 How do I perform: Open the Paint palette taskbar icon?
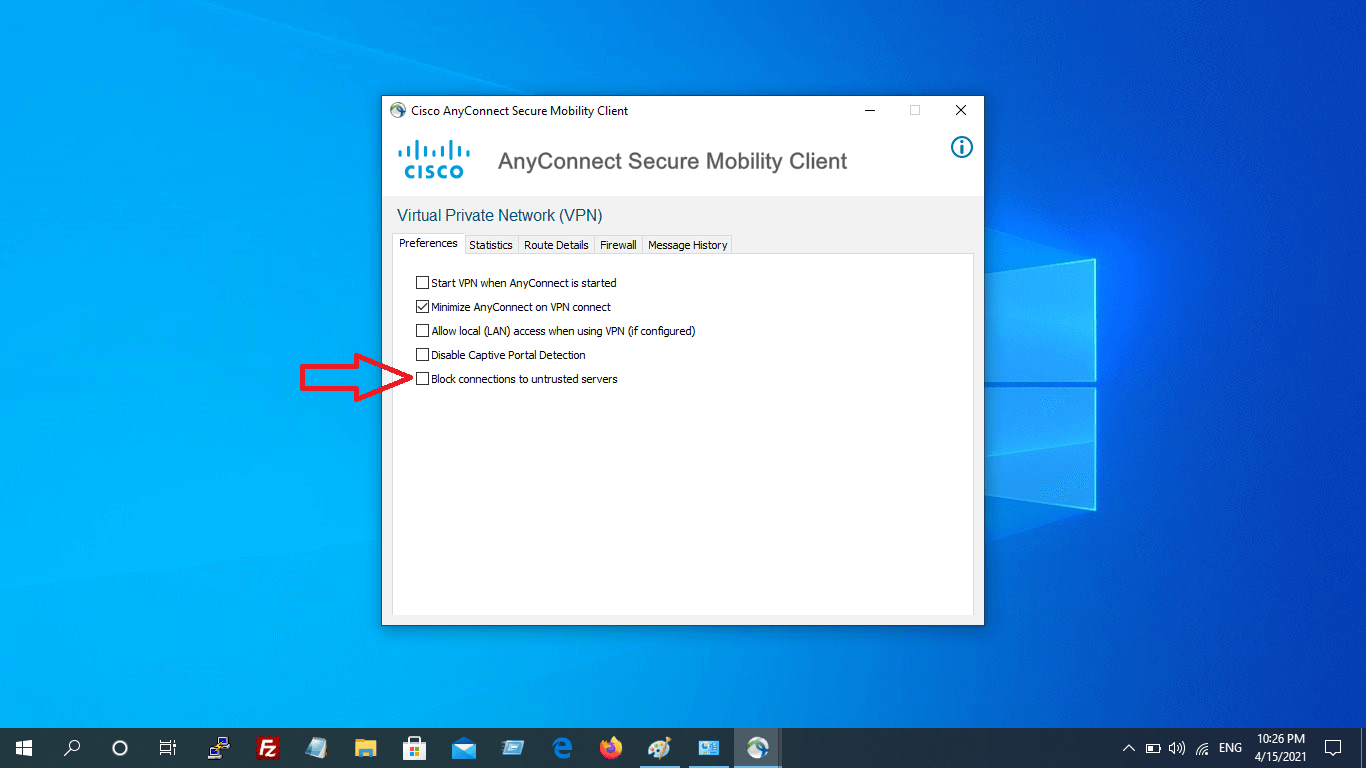coord(659,748)
